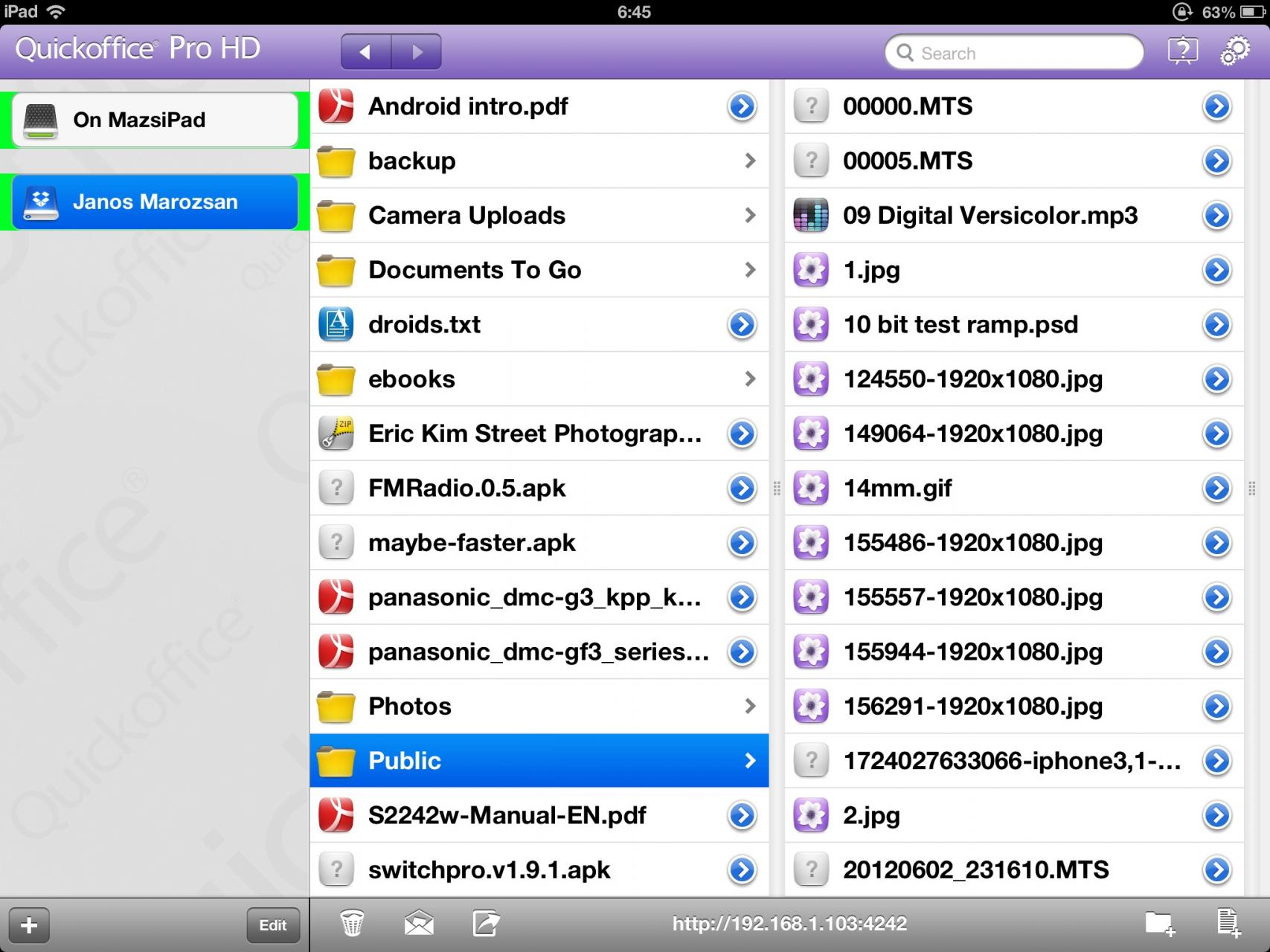Open details arrow for 10 bit test ramp.psd
This screenshot has height=952, width=1270.
1217,324
